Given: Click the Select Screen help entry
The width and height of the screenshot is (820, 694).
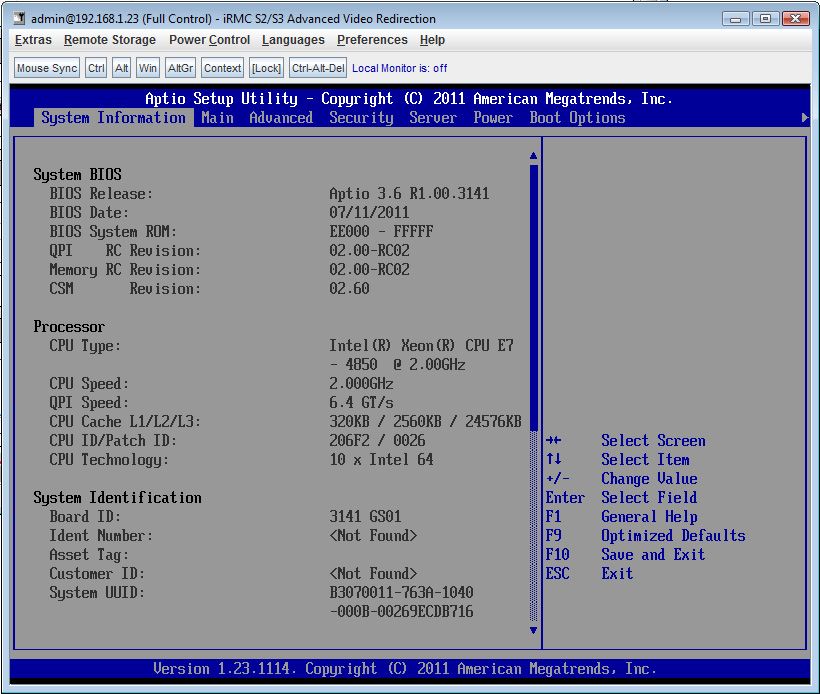Looking at the screenshot, I should point(653,440).
